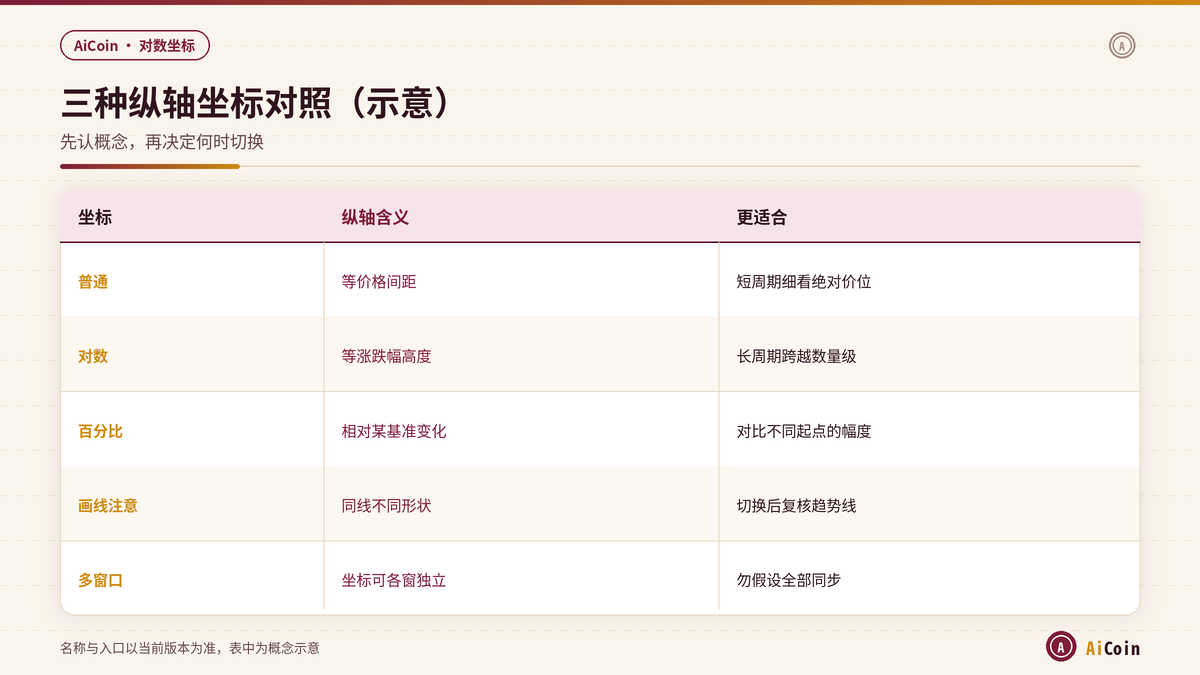
Task: Select the cell 等价格间距
Action: pyautogui.click(x=379, y=282)
